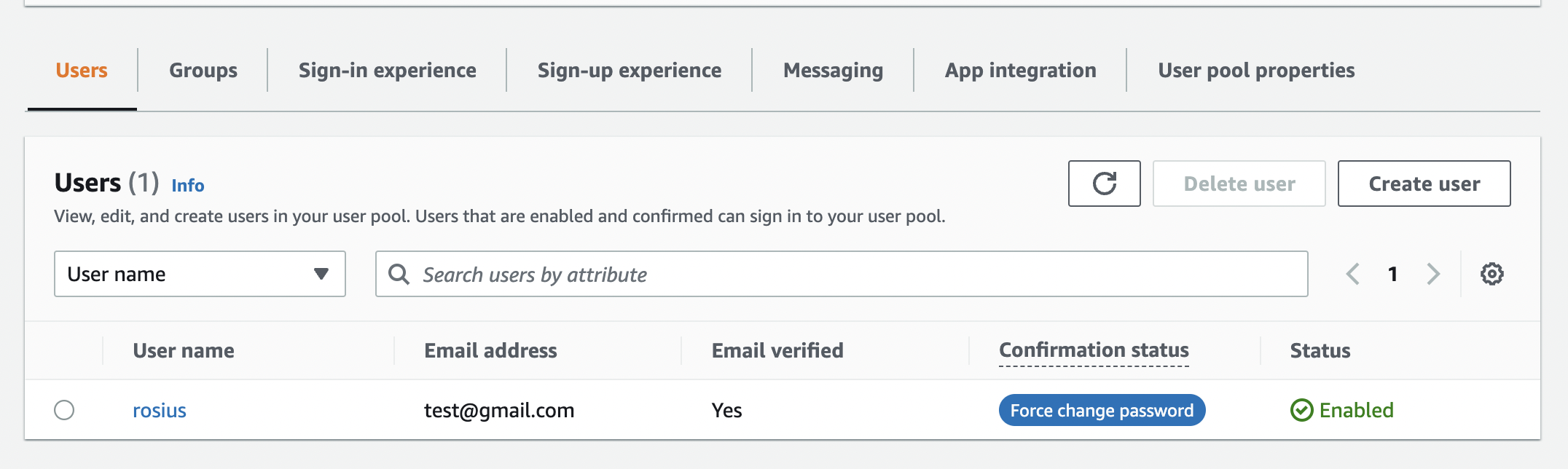The image size is (1568, 469).
Task: Click the green Enabled status checkmark
Action: tap(1301, 410)
